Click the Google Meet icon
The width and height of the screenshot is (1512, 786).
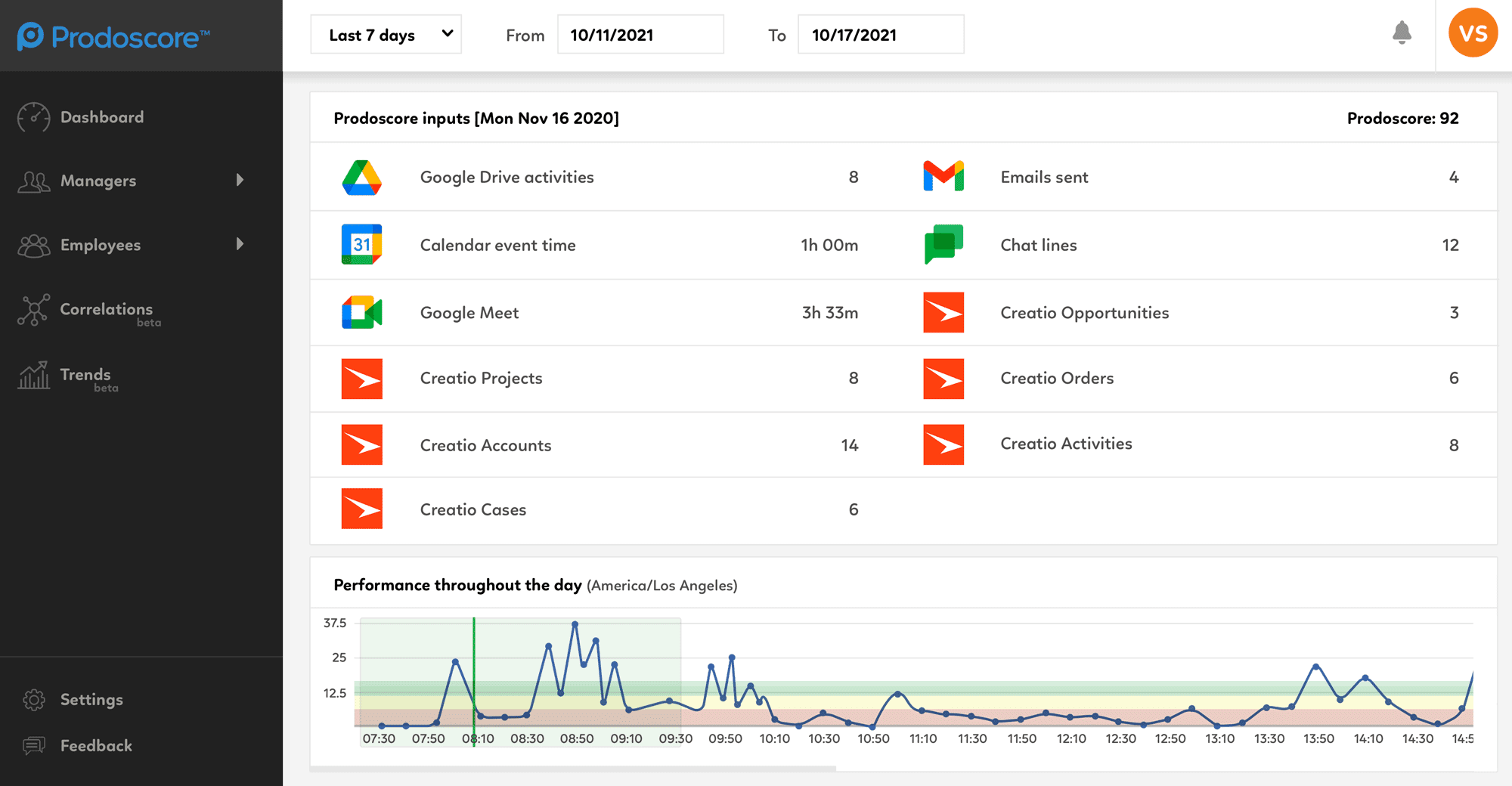[x=361, y=312]
